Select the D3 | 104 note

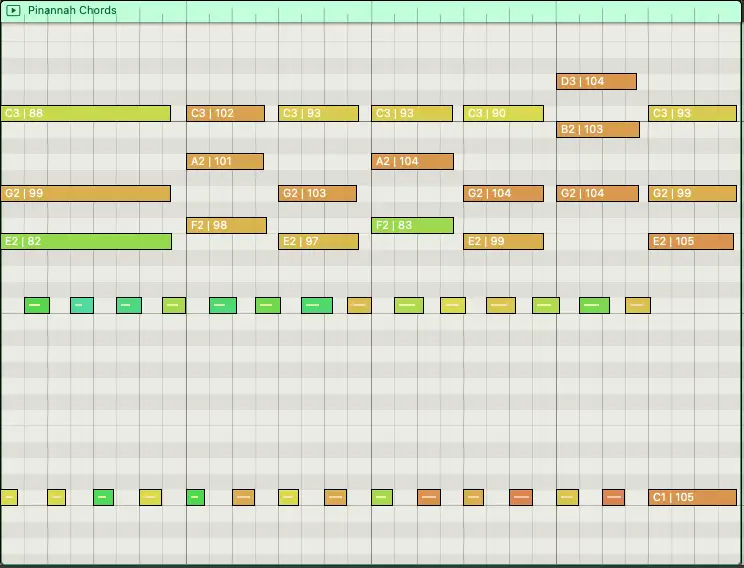coord(596,81)
